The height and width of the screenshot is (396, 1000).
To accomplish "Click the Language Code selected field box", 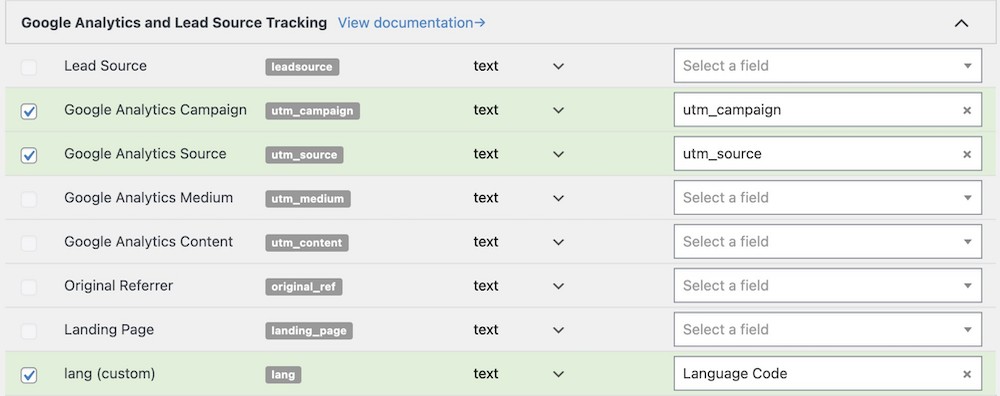I will click(x=827, y=374).
